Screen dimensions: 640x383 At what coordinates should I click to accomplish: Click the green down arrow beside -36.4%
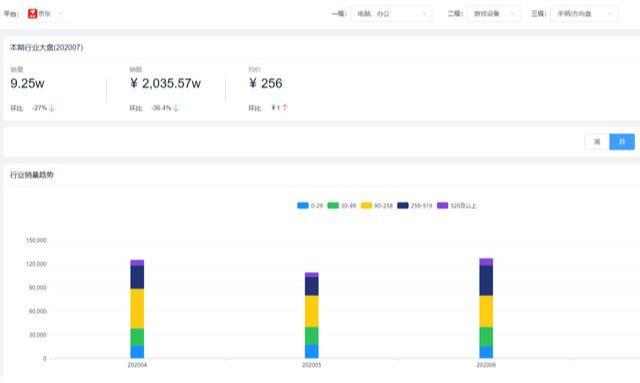pyautogui.click(x=176, y=108)
